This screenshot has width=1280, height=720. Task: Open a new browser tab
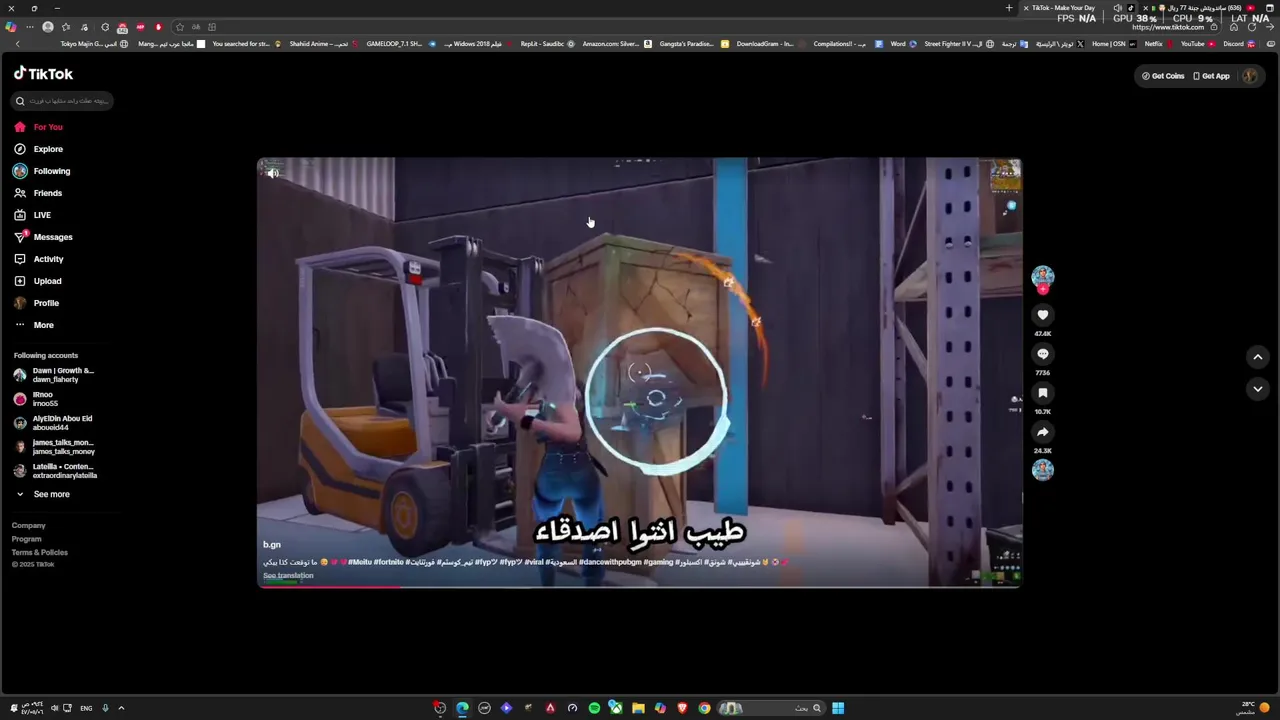(x=1009, y=8)
